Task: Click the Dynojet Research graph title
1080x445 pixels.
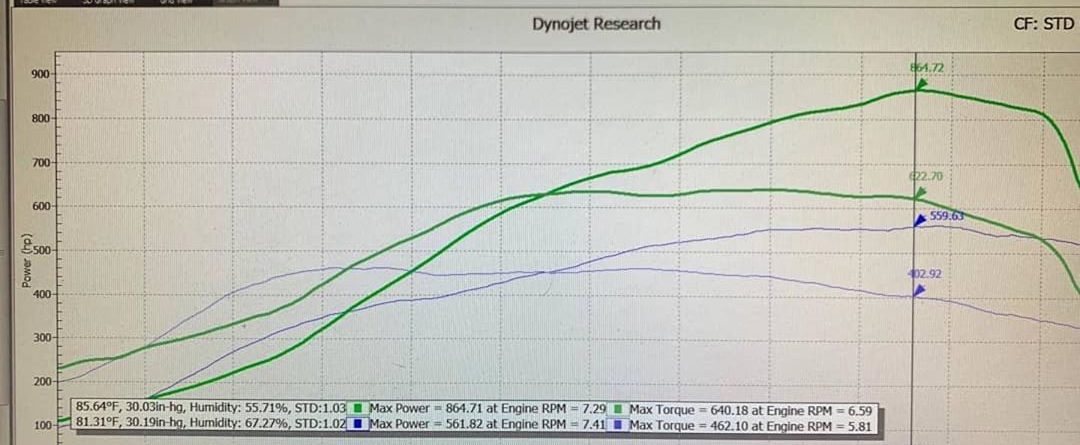Action: 596,23
